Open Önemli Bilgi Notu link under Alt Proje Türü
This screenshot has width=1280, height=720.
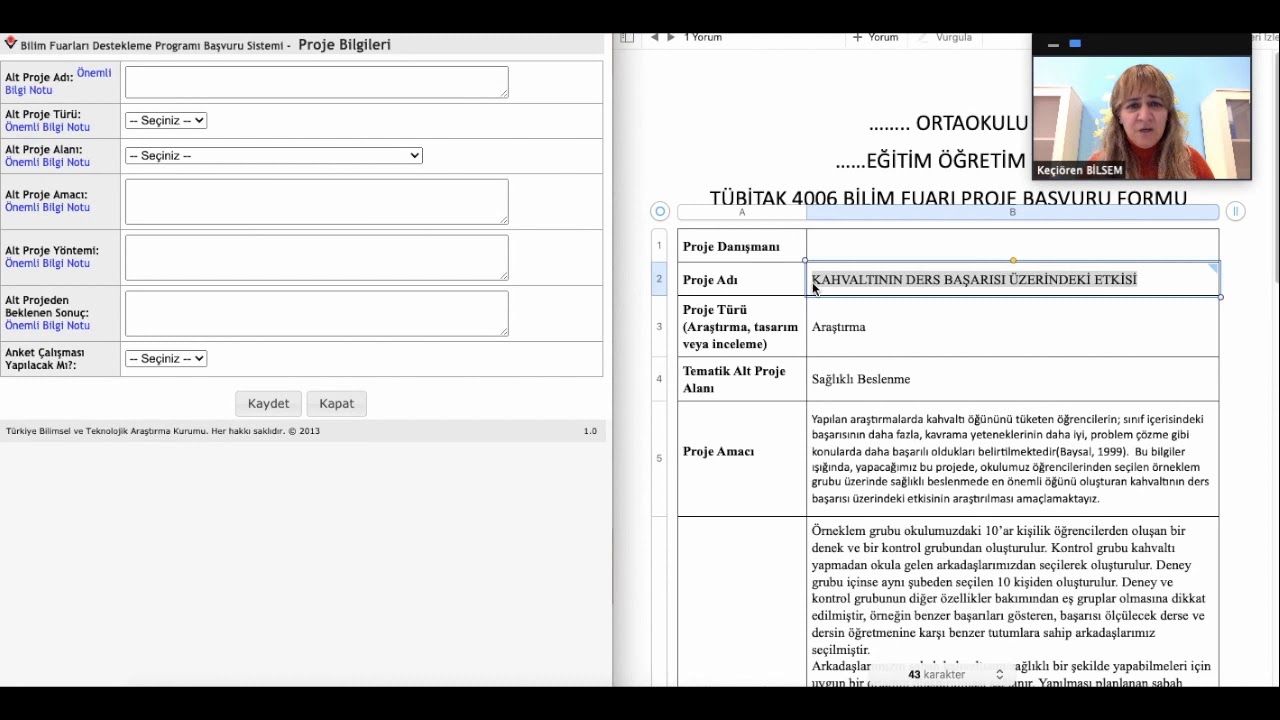pyautogui.click(x=47, y=127)
